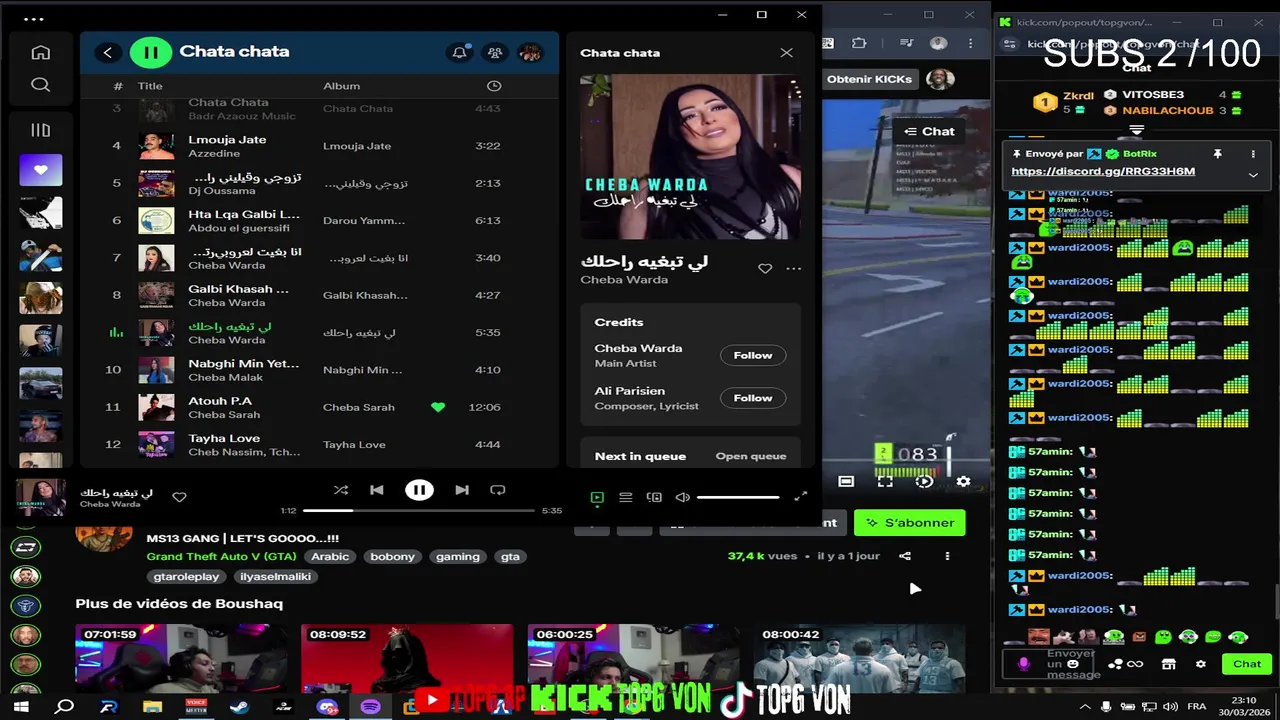Open pinned message three-dot menu
This screenshot has width=1280, height=720.
[x=1253, y=155]
